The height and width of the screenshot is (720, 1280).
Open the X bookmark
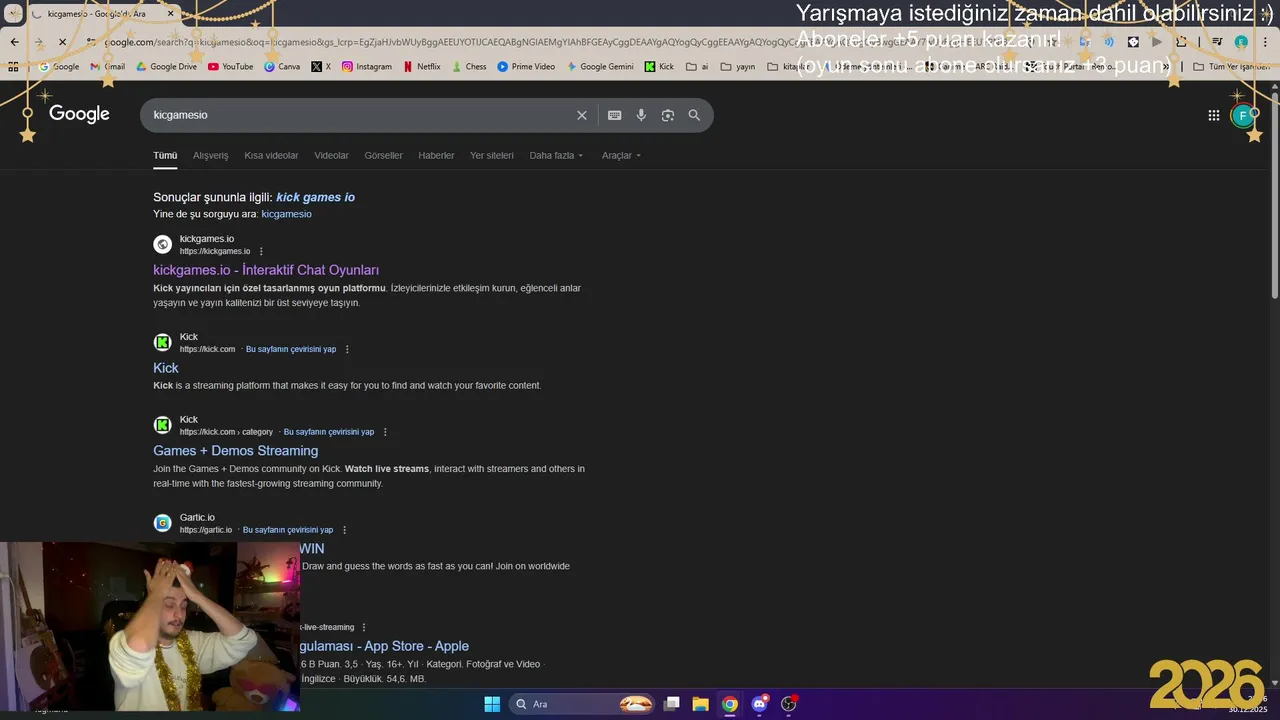coord(321,67)
